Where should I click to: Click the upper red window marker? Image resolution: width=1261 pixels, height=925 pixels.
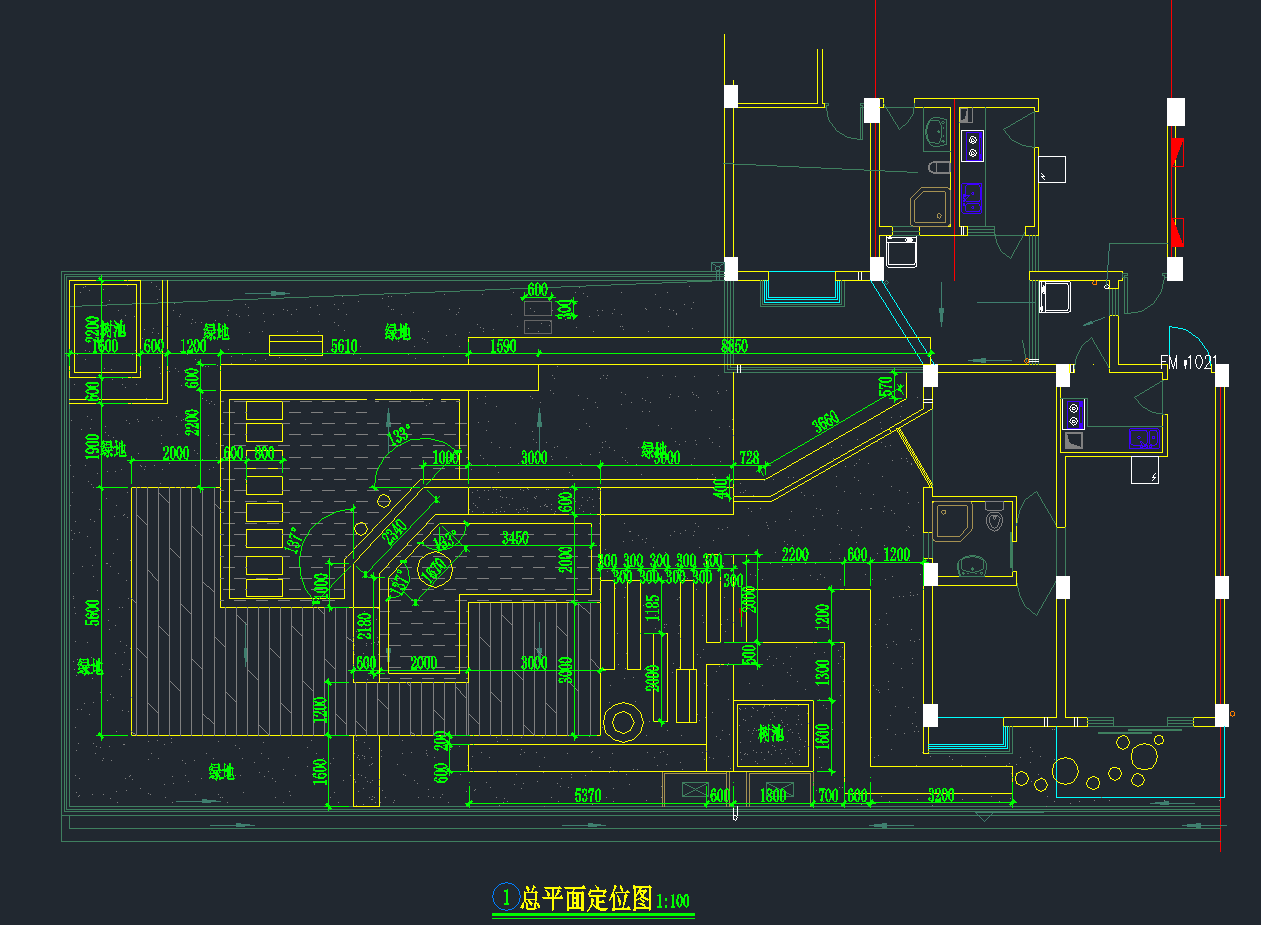tap(1177, 151)
